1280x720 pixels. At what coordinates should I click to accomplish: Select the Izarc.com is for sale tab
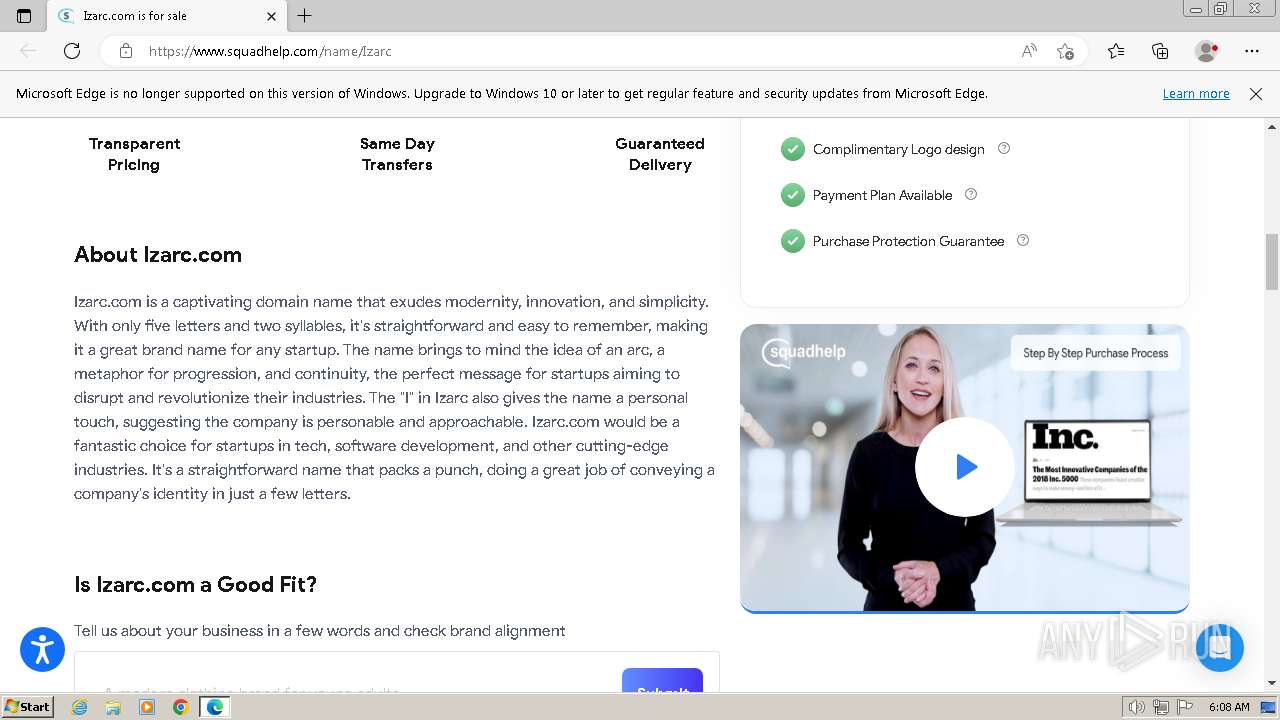coord(168,16)
